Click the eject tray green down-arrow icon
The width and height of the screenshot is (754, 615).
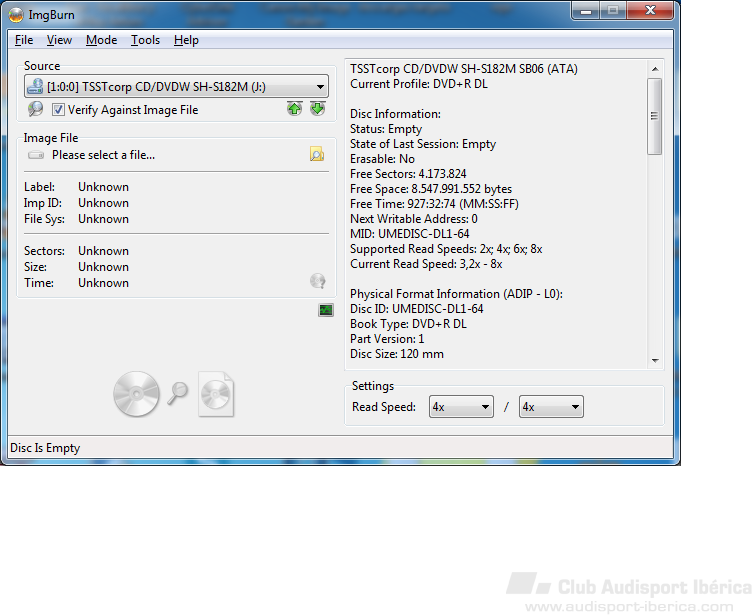click(x=317, y=109)
